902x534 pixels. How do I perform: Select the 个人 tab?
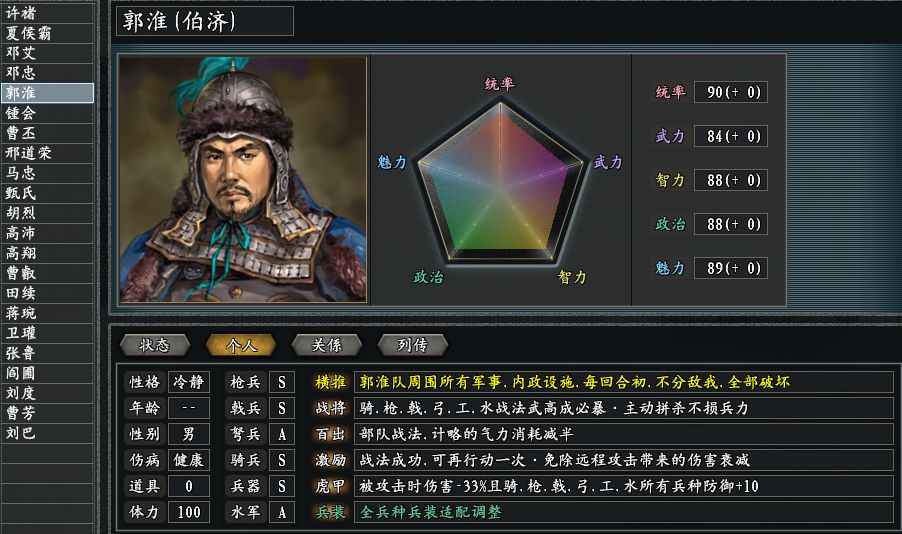(241, 345)
